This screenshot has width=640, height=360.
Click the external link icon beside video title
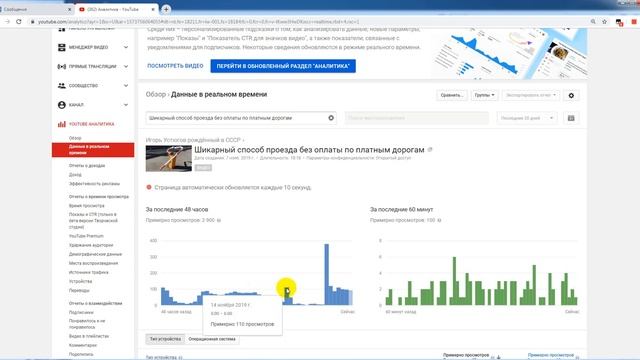pos(430,150)
